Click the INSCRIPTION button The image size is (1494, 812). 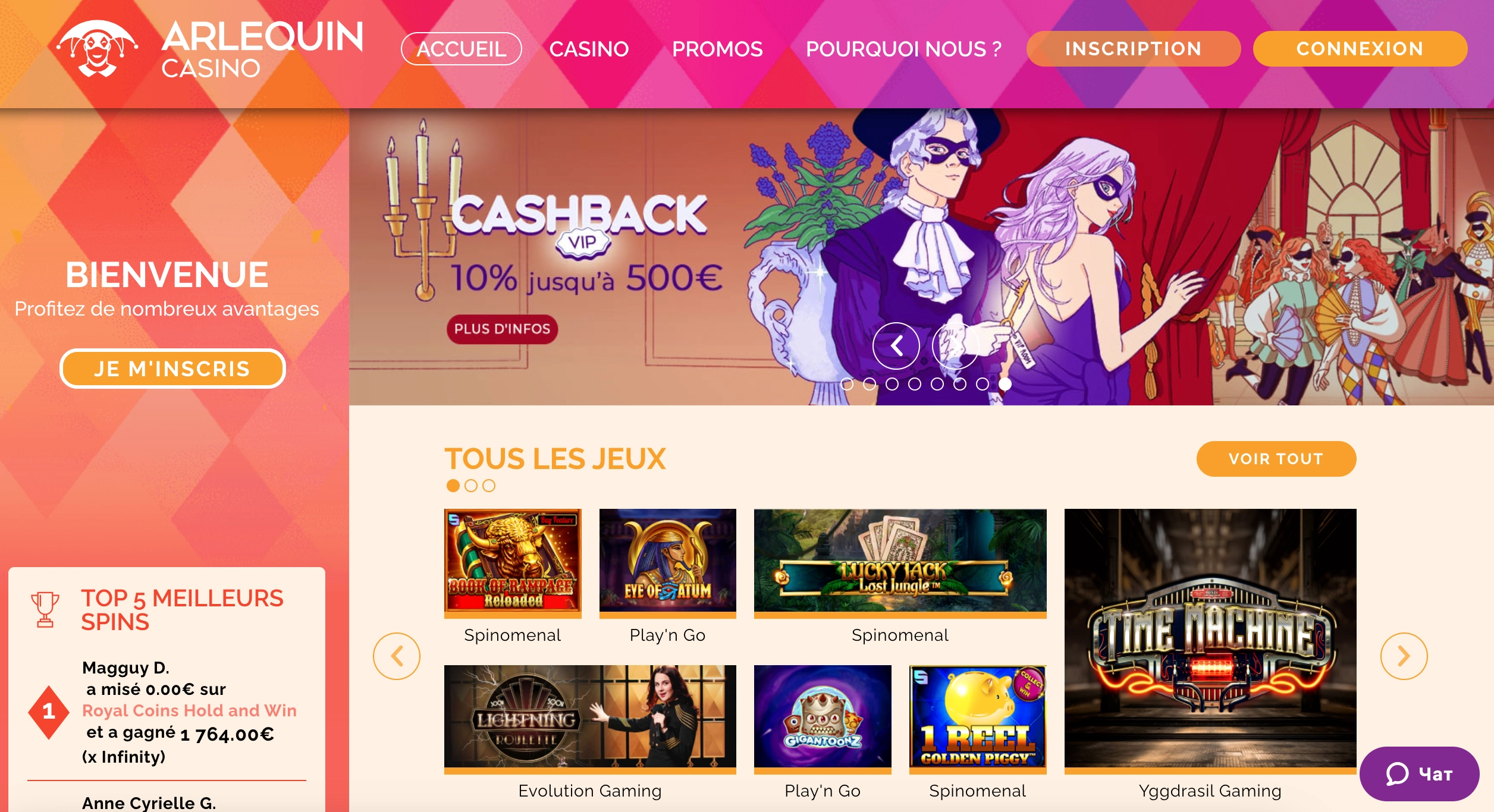click(x=1134, y=49)
